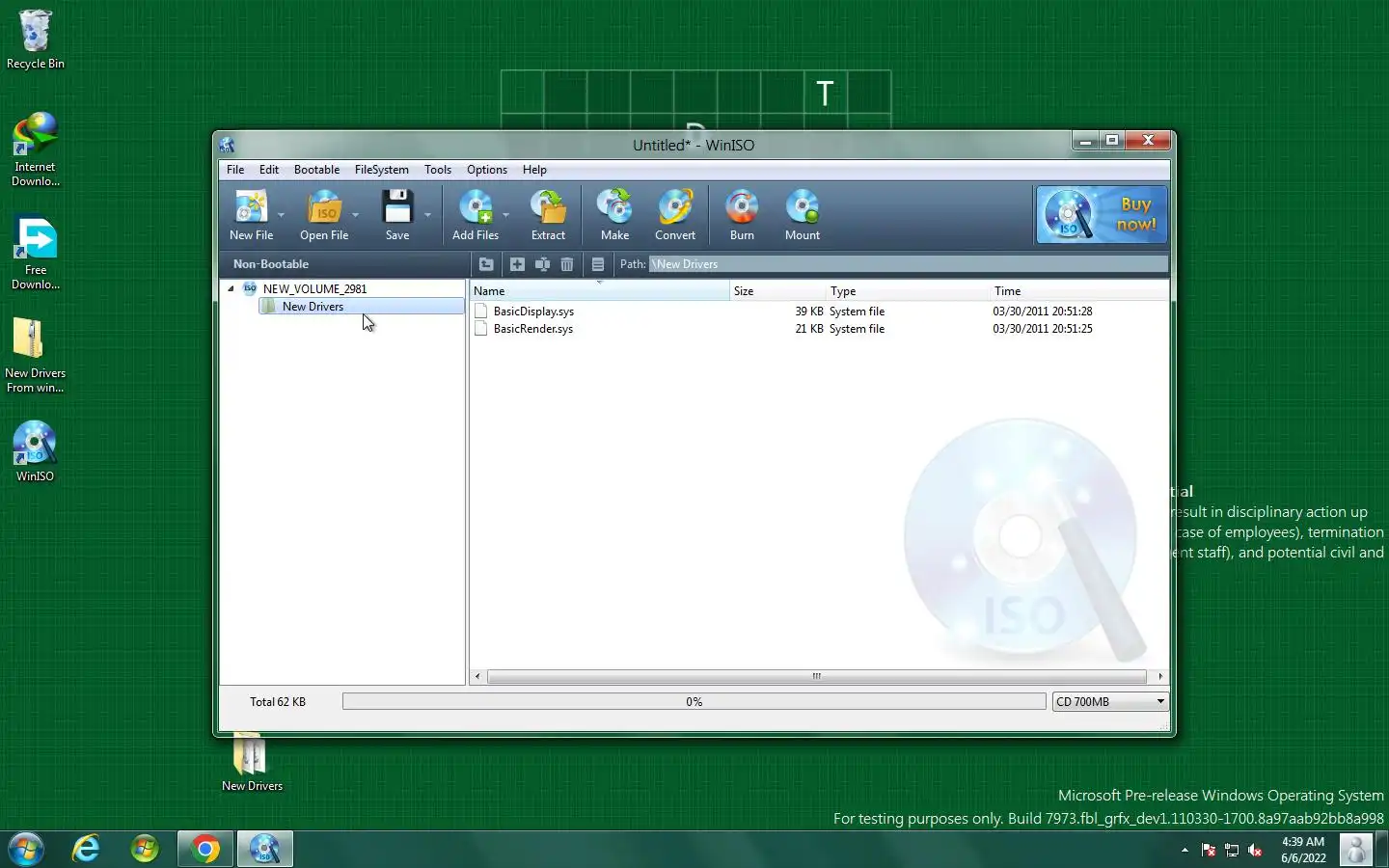
Task: Sort by the Name column header
Action: (x=599, y=290)
